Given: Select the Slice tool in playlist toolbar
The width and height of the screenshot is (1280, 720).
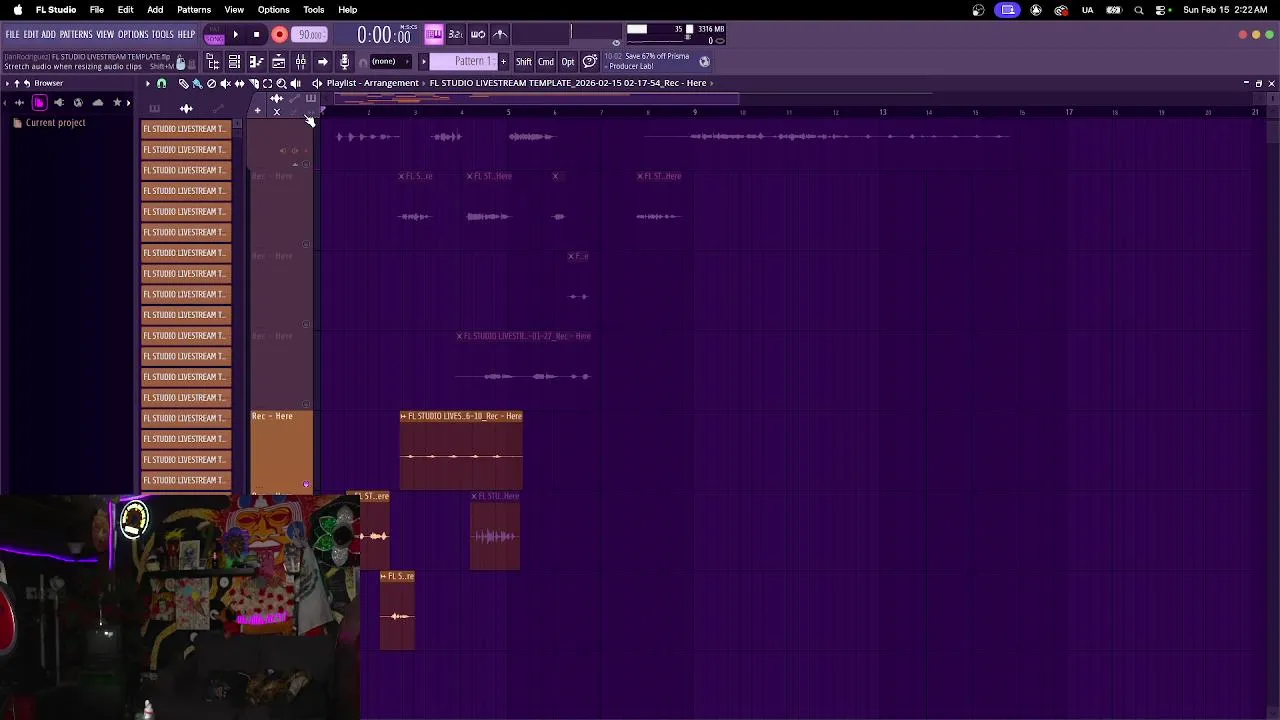Looking at the screenshot, I should point(254,83).
